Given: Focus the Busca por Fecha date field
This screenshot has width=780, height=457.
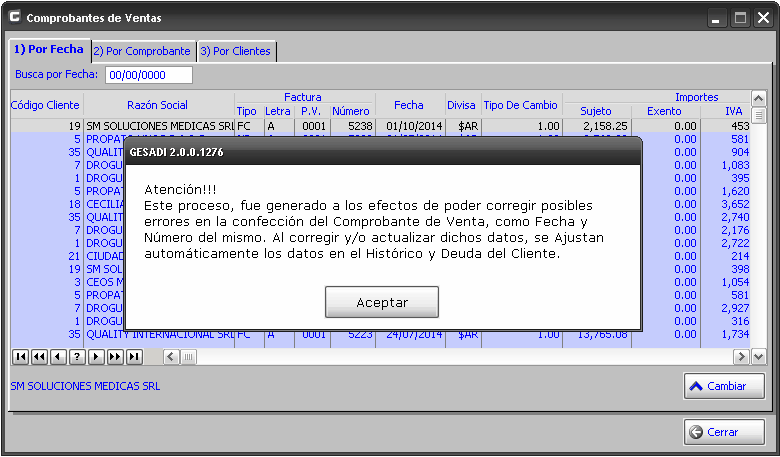Looking at the screenshot, I should pyautogui.click(x=149, y=75).
